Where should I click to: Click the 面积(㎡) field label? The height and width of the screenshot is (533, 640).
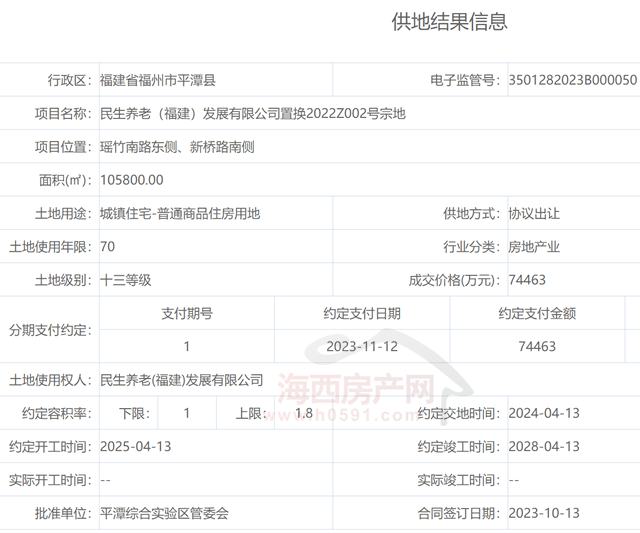(x=65, y=180)
